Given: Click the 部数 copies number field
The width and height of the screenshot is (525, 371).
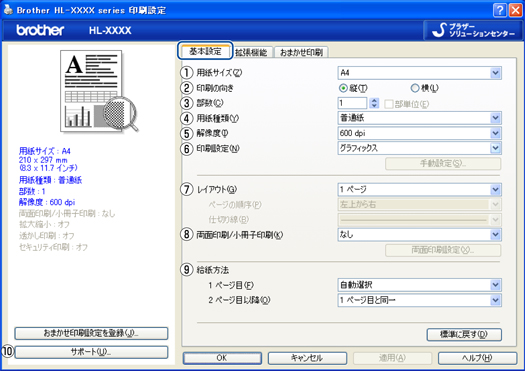Looking at the screenshot, I should (352, 103).
